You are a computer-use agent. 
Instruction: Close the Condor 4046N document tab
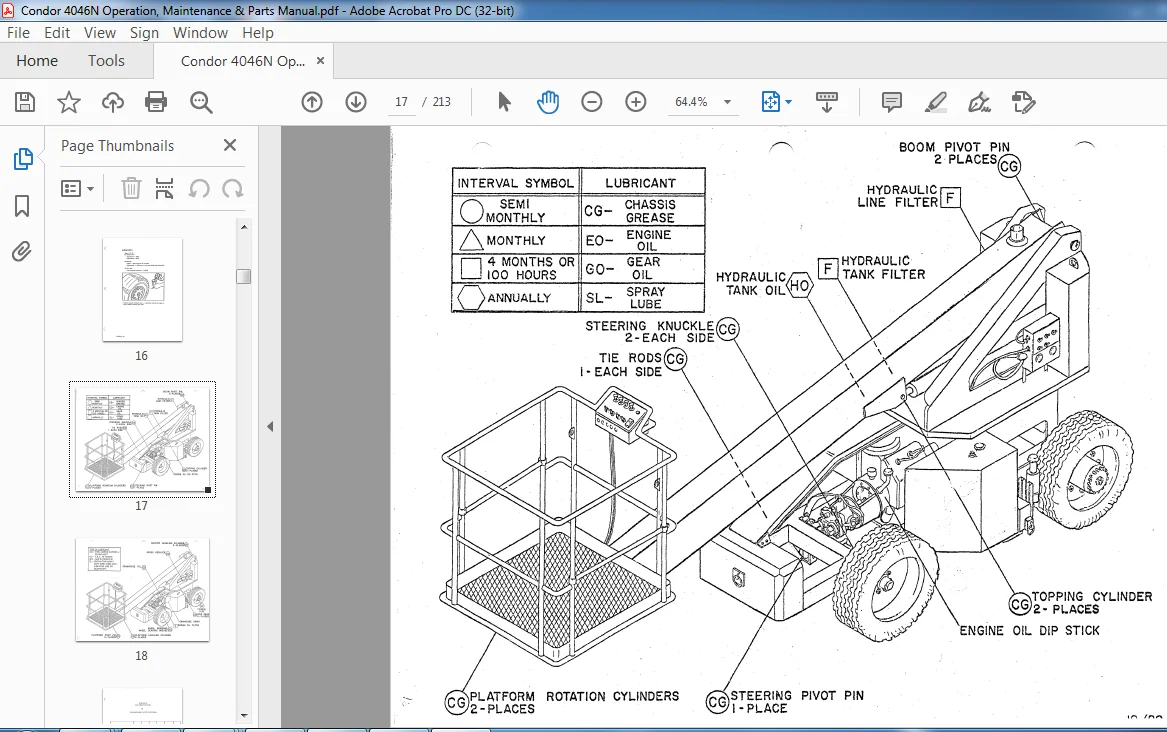pos(321,61)
